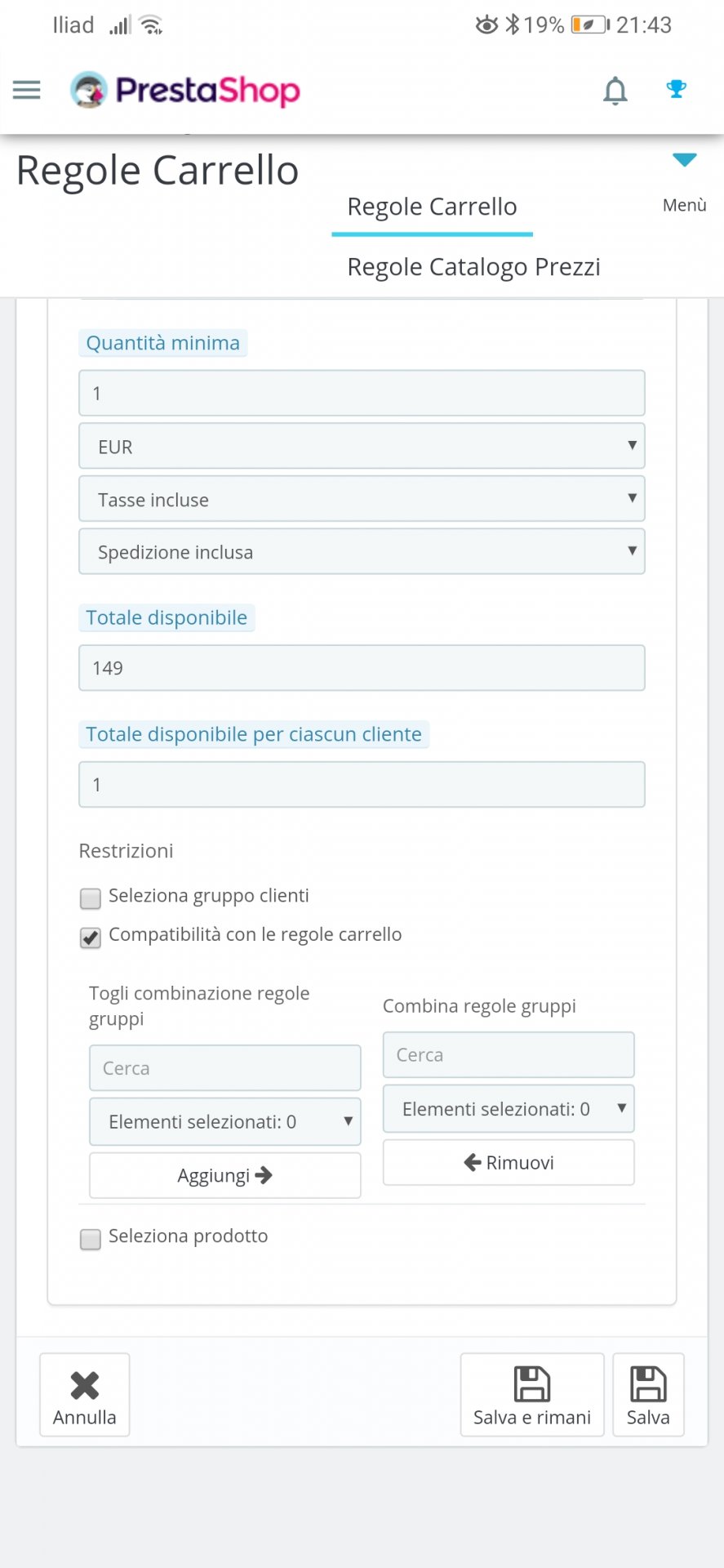This screenshot has width=724, height=1568.
Task: Open the Tasse incluse dropdown
Action: [x=362, y=499]
